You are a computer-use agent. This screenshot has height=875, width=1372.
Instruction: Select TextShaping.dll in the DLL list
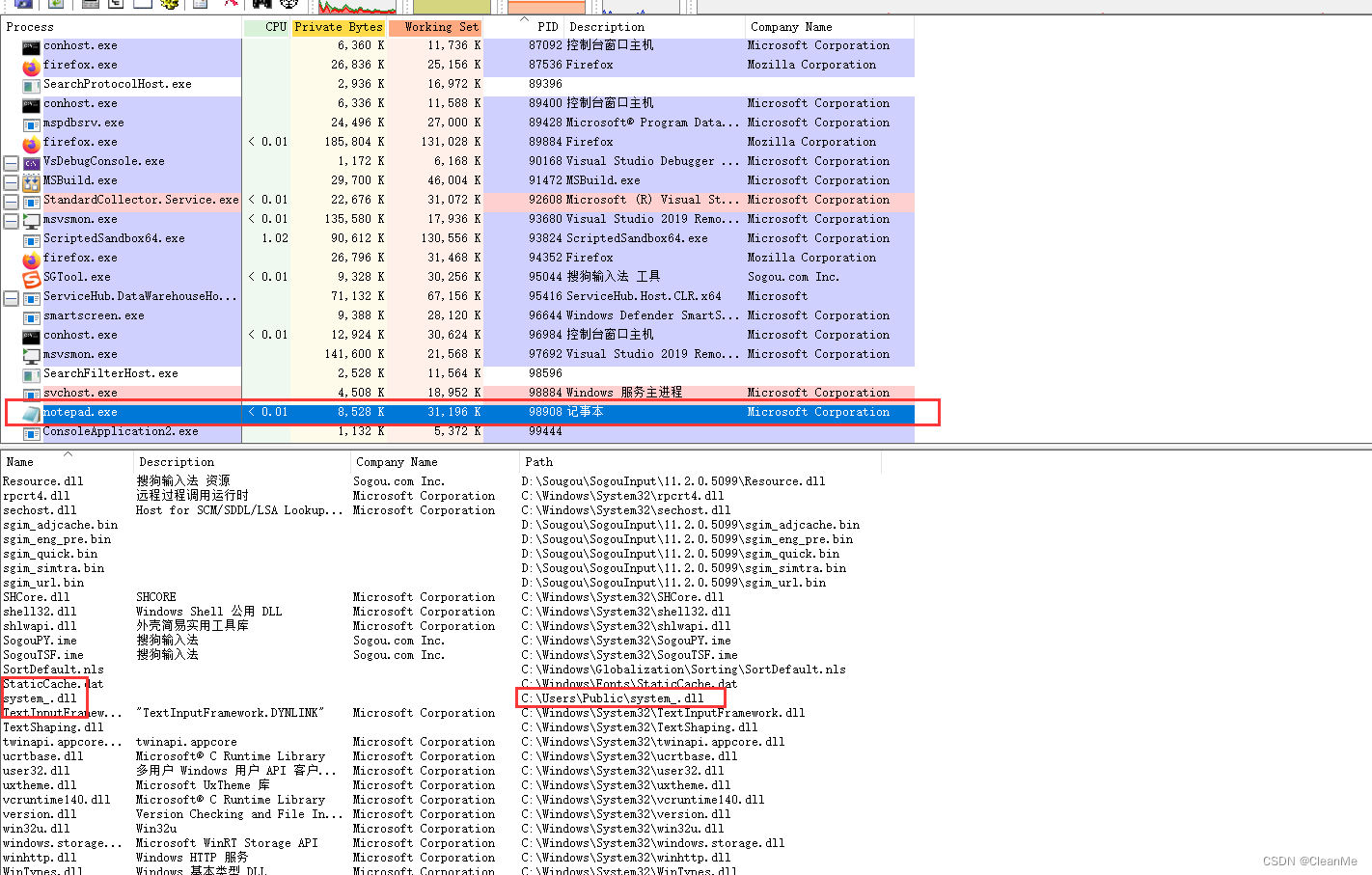pos(53,727)
